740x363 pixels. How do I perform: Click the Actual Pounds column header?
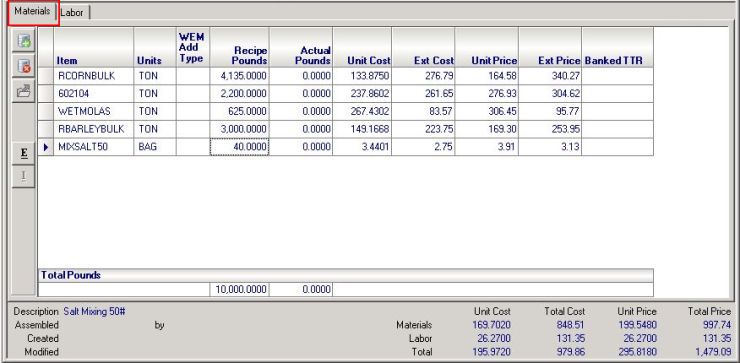pyautogui.click(x=301, y=47)
